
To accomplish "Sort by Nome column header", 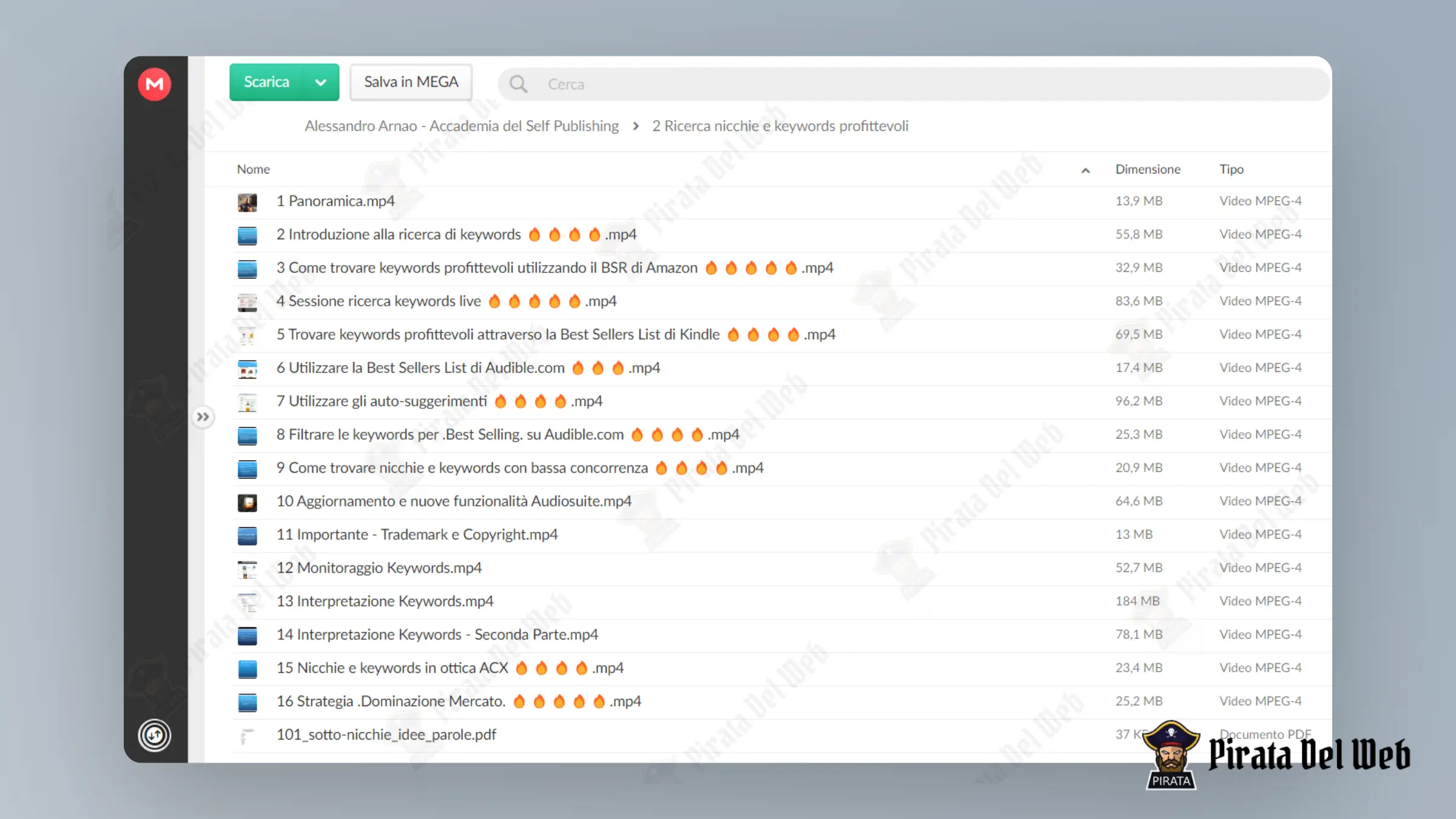I will click(253, 169).
